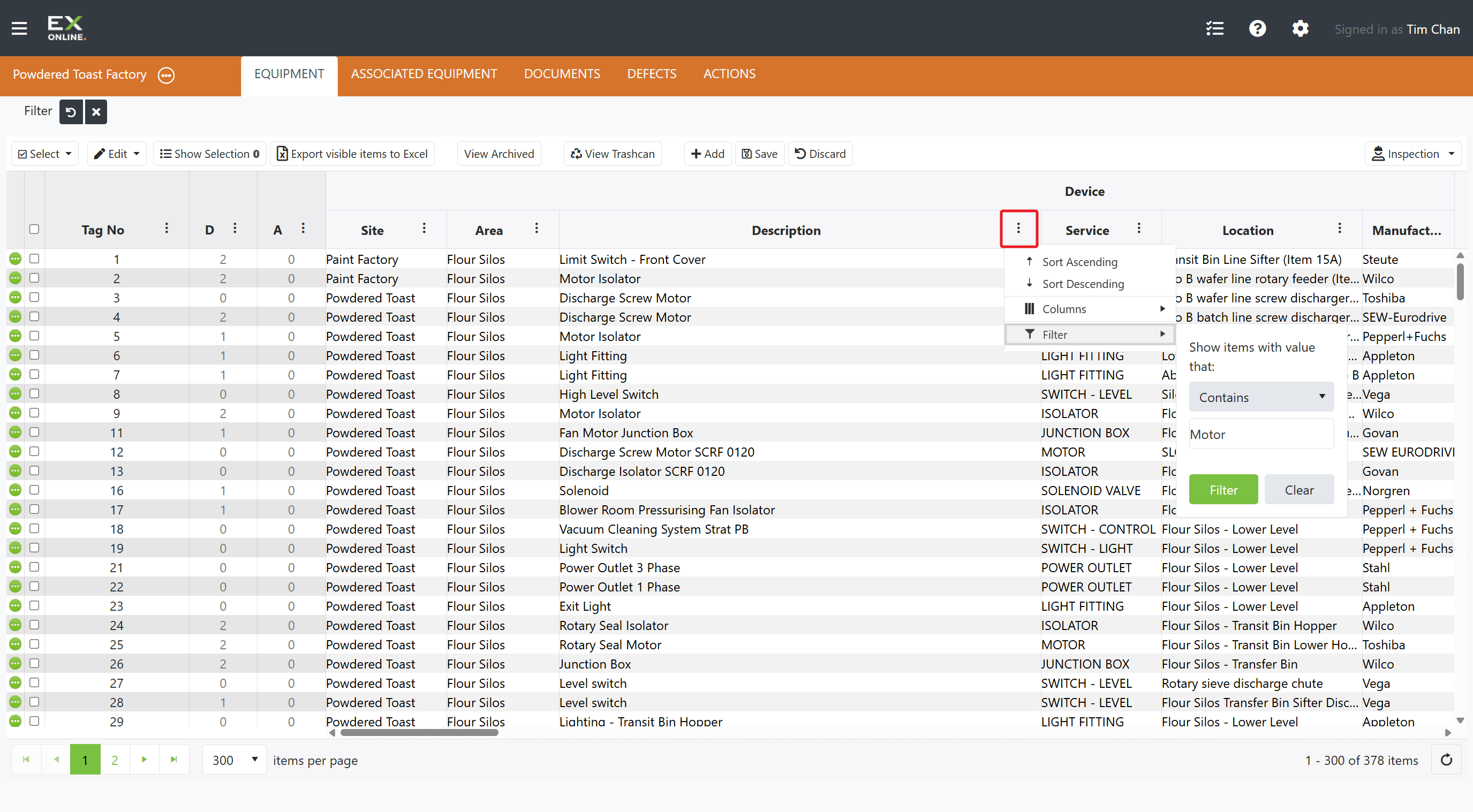
Task: Click the horizontal scrollbar thumb
Action: coord(419,733)
